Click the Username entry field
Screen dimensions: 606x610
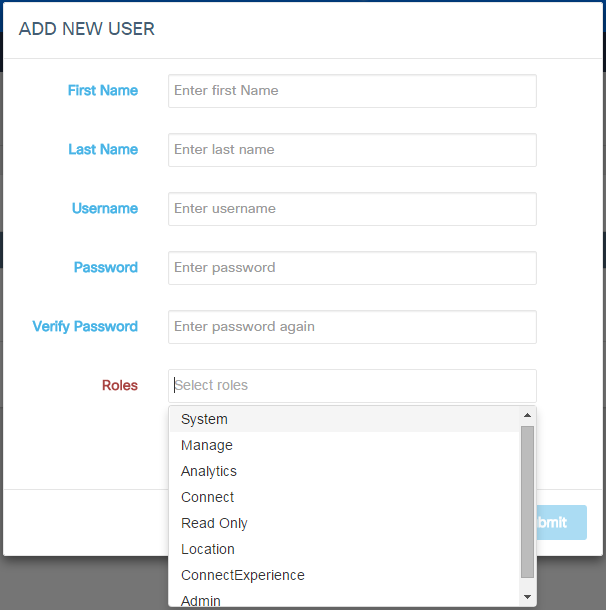pyautogui.click(x=352, y=208)
